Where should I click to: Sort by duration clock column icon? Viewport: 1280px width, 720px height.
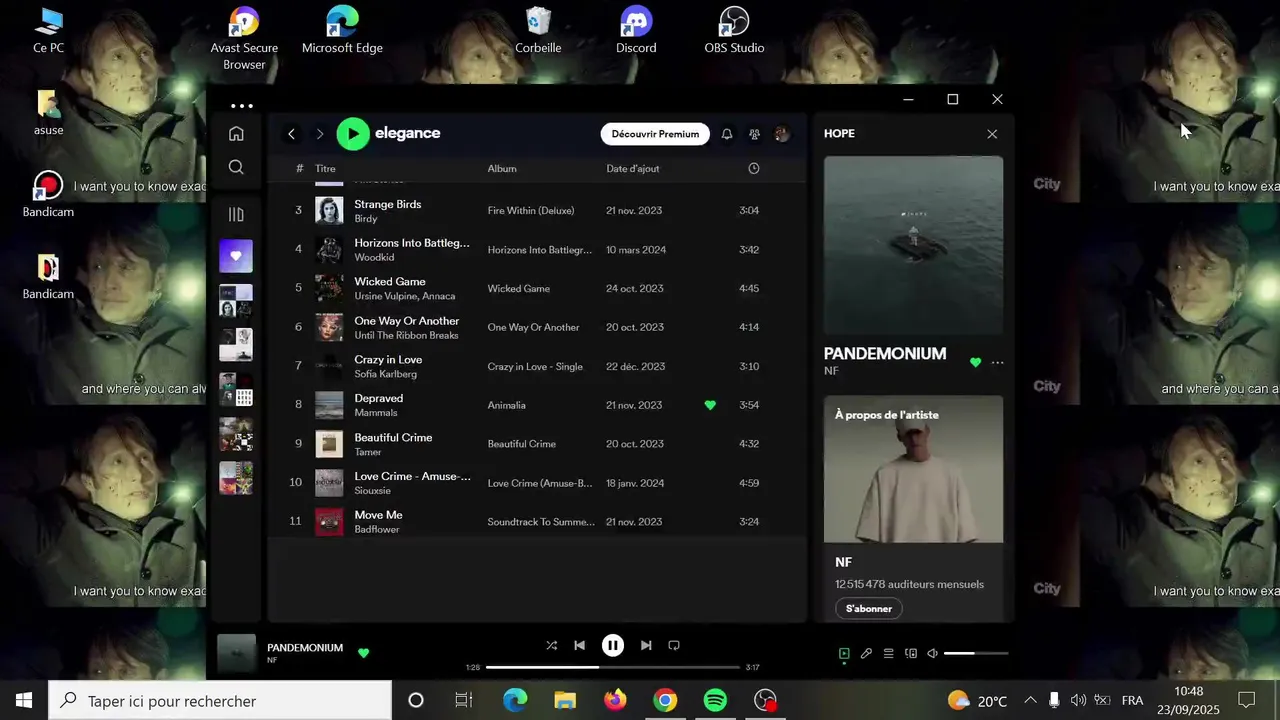[754, 169]
